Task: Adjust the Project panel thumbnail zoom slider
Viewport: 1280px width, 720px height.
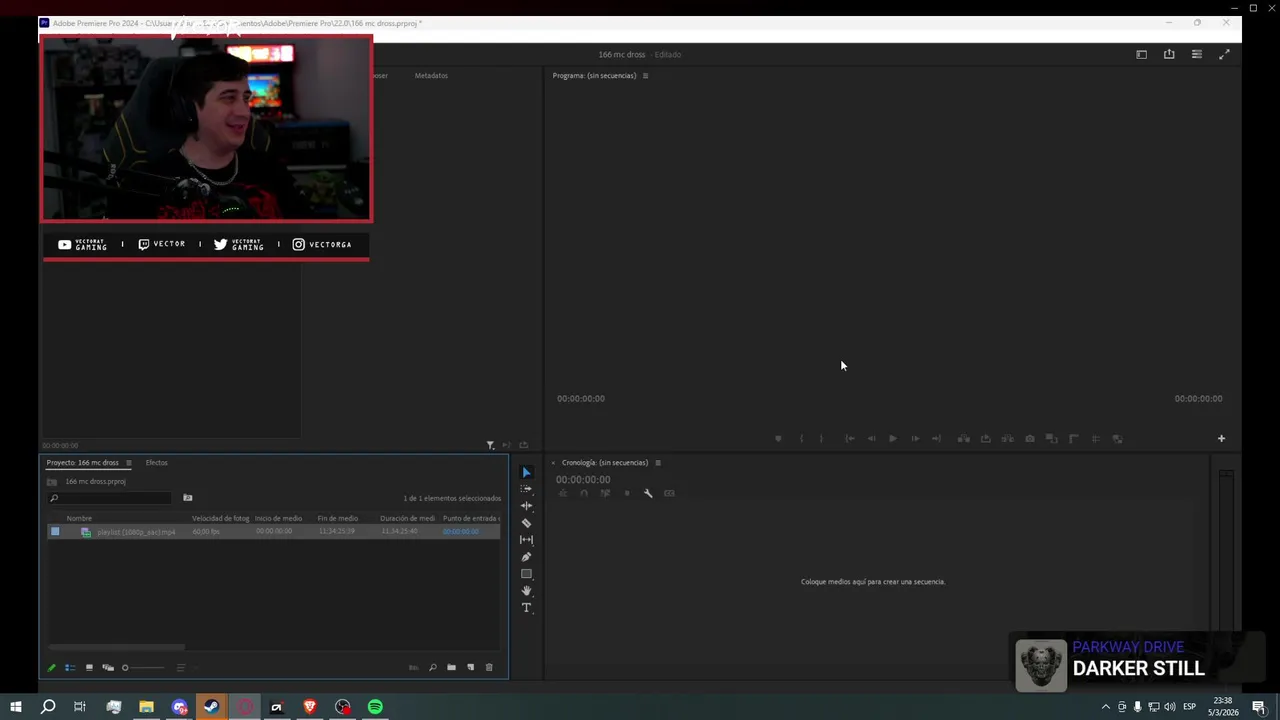Action: click(x=143, y=667)
